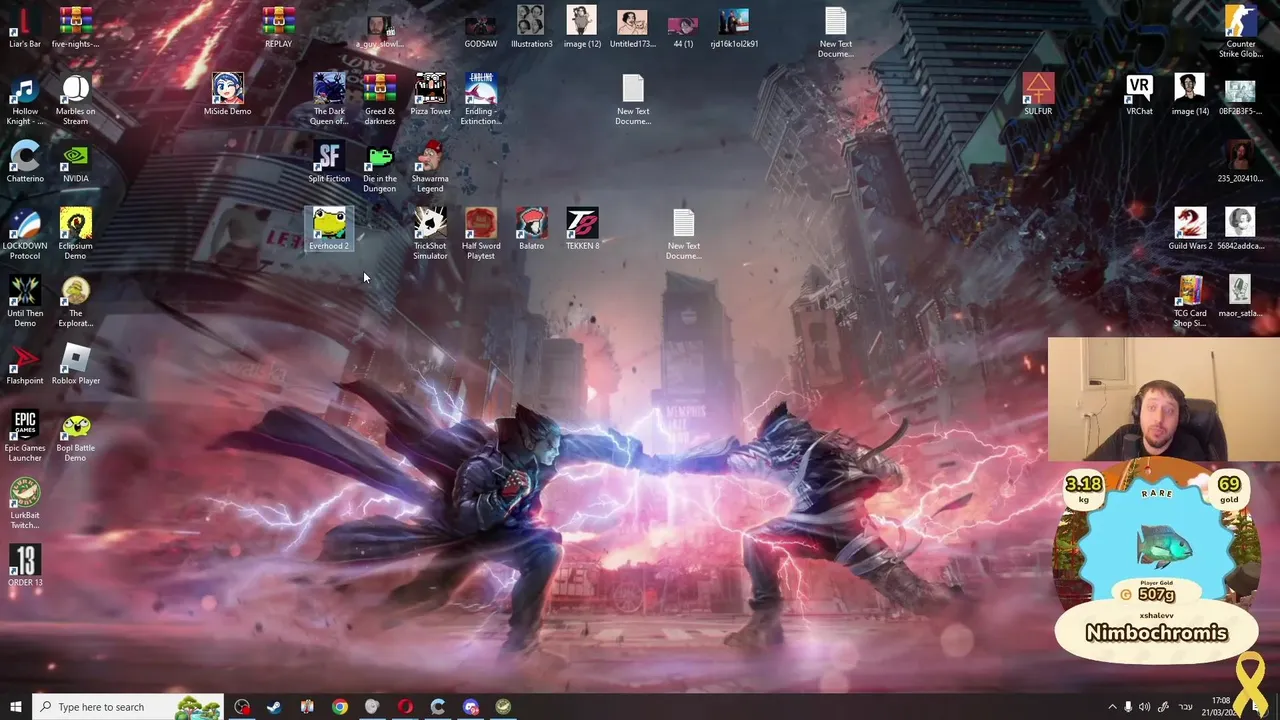Expand hidden system tray icons
Screen dimensions: 1280x720
point(1111,707)
